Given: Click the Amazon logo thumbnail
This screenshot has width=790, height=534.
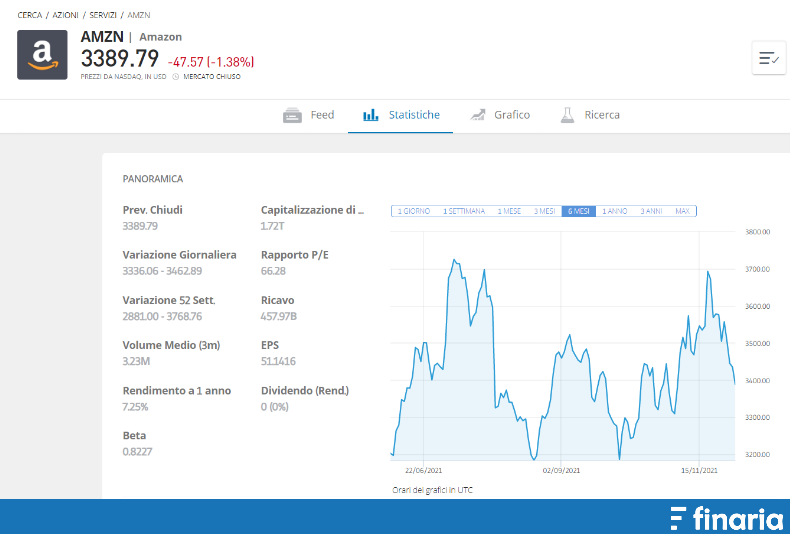Looking at the screenshot, I should (42, 55).
